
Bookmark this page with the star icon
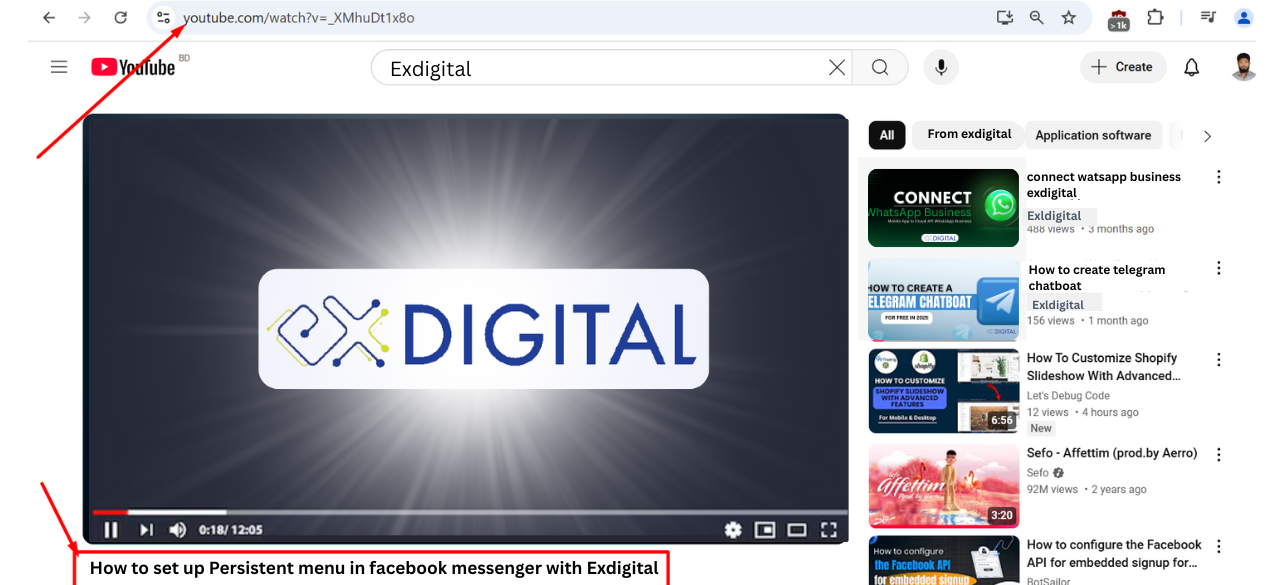(1069, 17)
